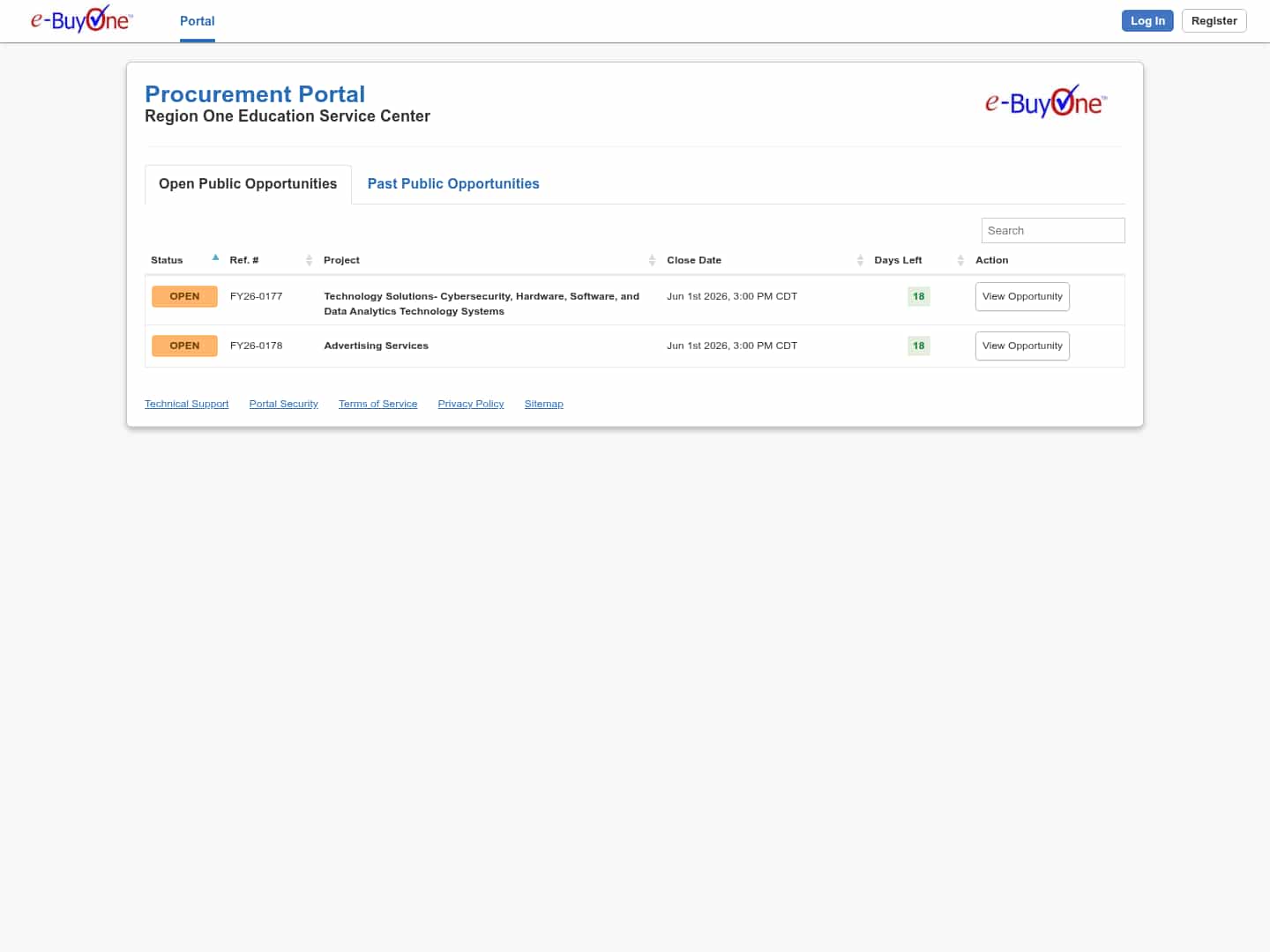Click the Technology Solutions project title

point(482,304)
